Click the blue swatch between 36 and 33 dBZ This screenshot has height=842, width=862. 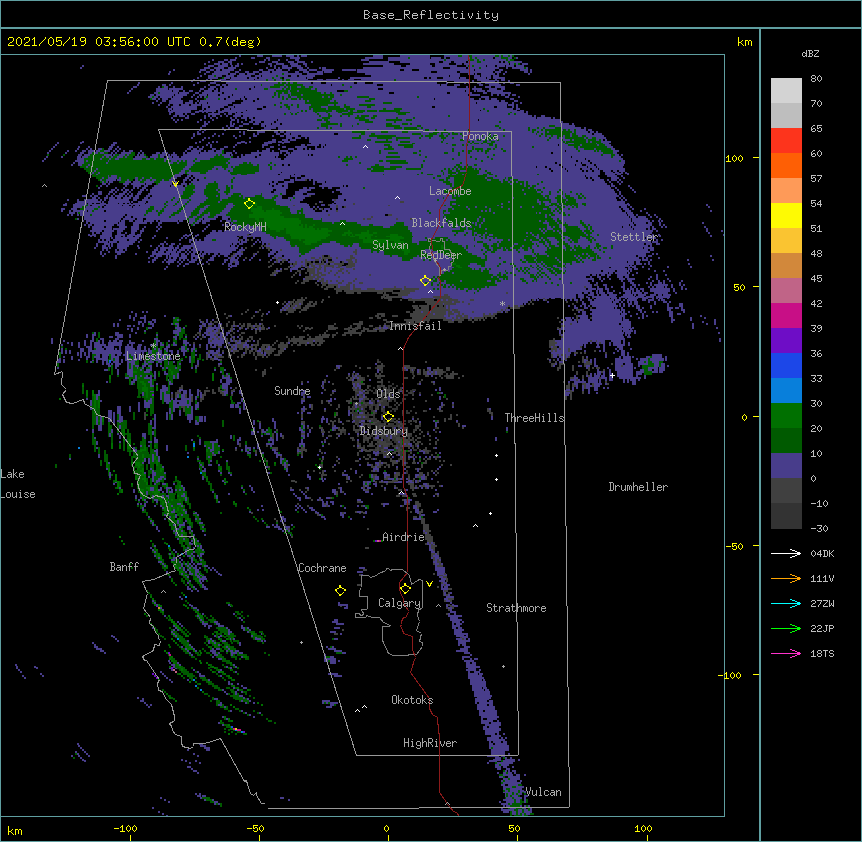786,366
